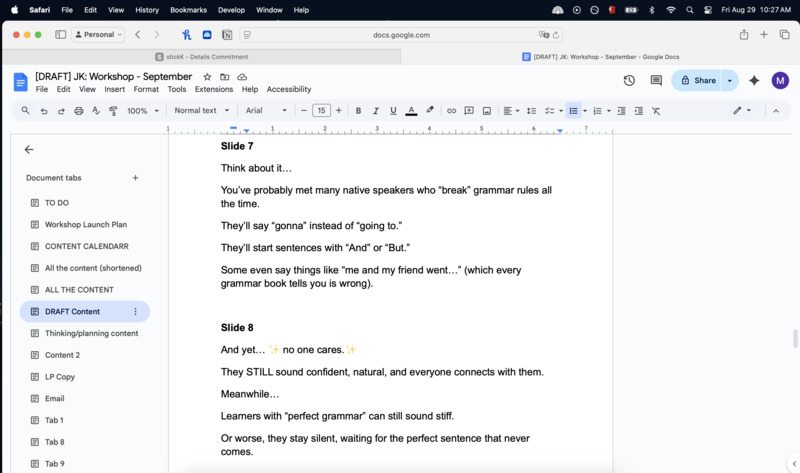Open the Extensions menu
The width and height of the screenshot is (800, 473).
(214, 89)
